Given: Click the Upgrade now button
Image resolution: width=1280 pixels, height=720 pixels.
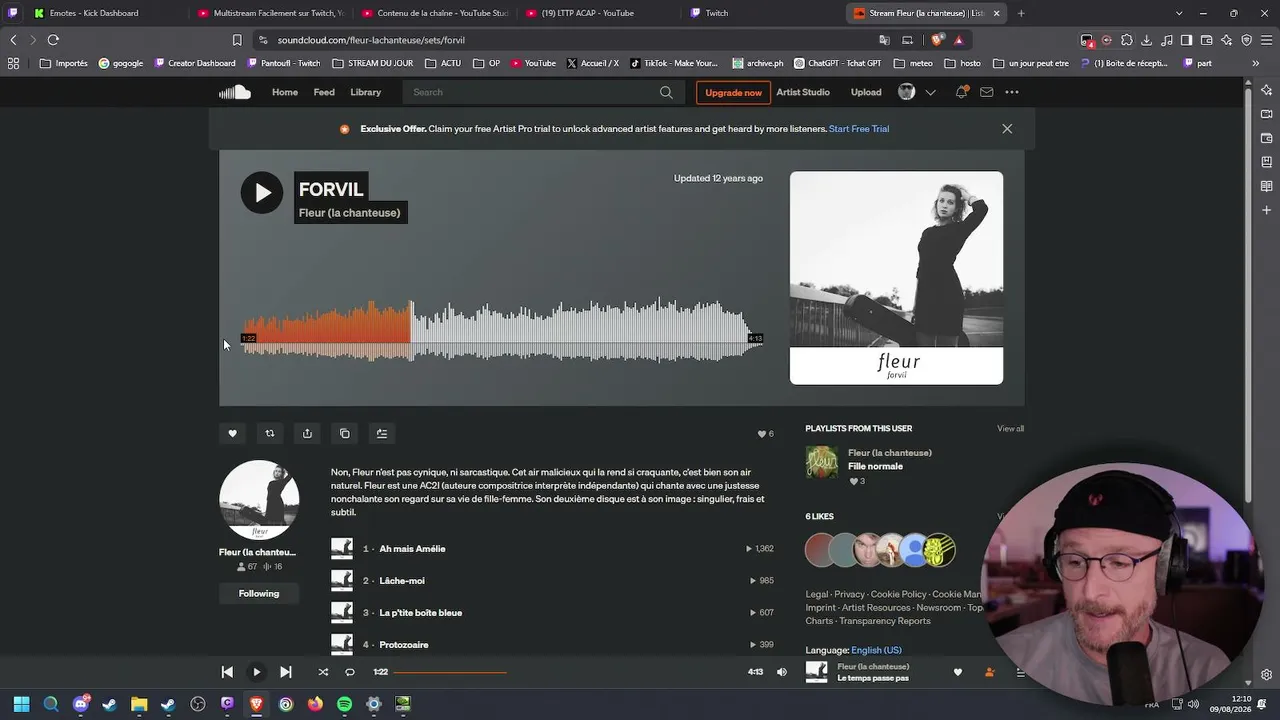Looking at the screenshot, I should coord(733,92).
